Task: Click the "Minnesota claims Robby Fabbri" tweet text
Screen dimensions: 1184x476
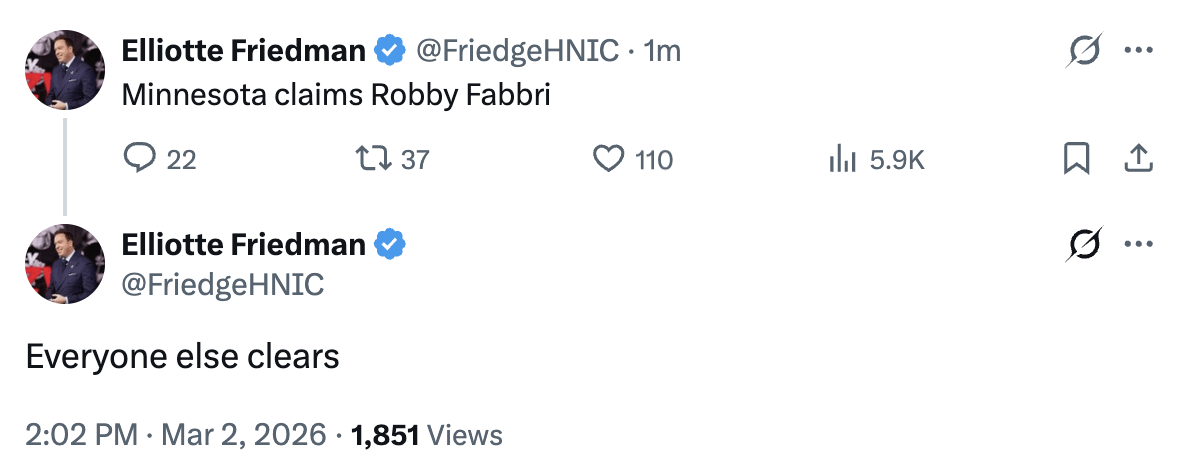Action: point(336,95)
